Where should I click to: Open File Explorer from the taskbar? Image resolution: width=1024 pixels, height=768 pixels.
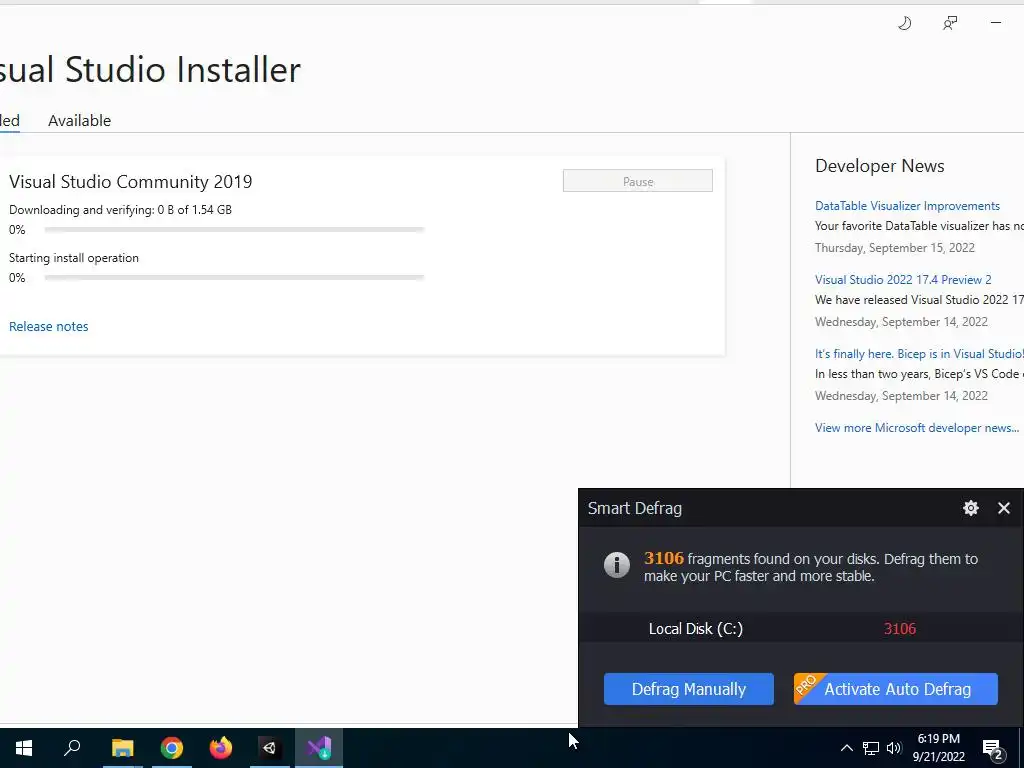tap(122, 748)
